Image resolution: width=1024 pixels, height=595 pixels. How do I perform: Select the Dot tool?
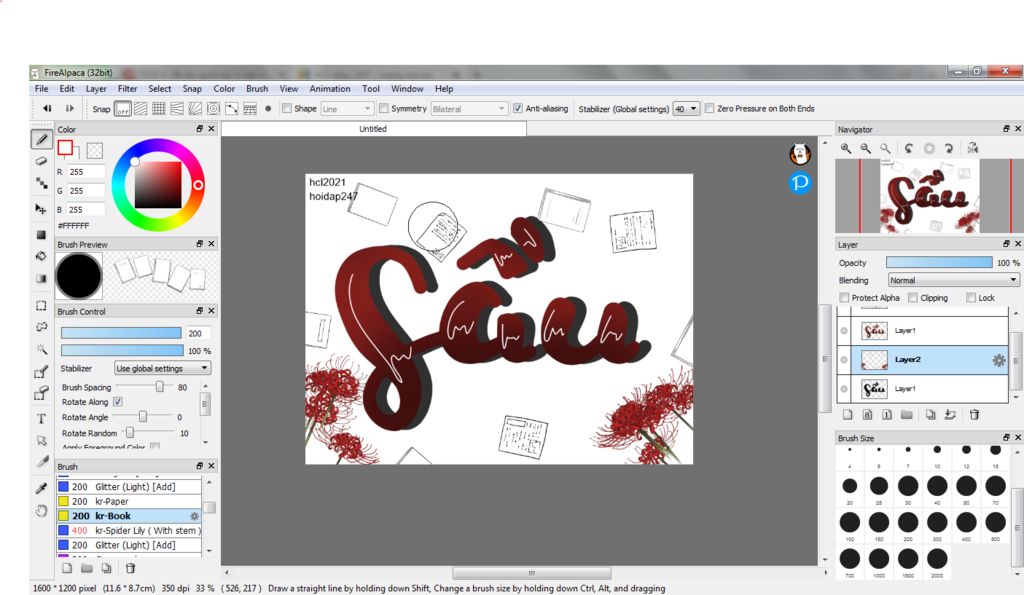point(41,184)
